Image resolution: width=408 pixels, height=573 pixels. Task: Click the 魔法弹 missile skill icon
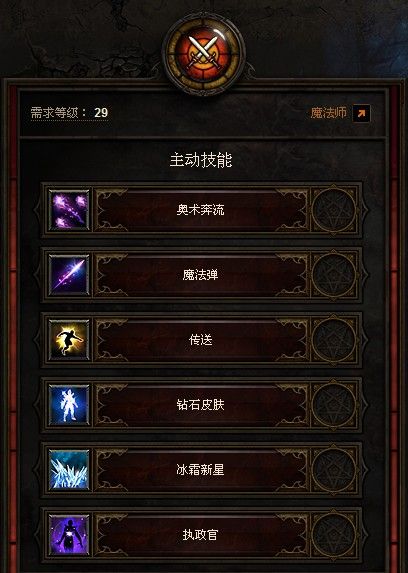69,275
